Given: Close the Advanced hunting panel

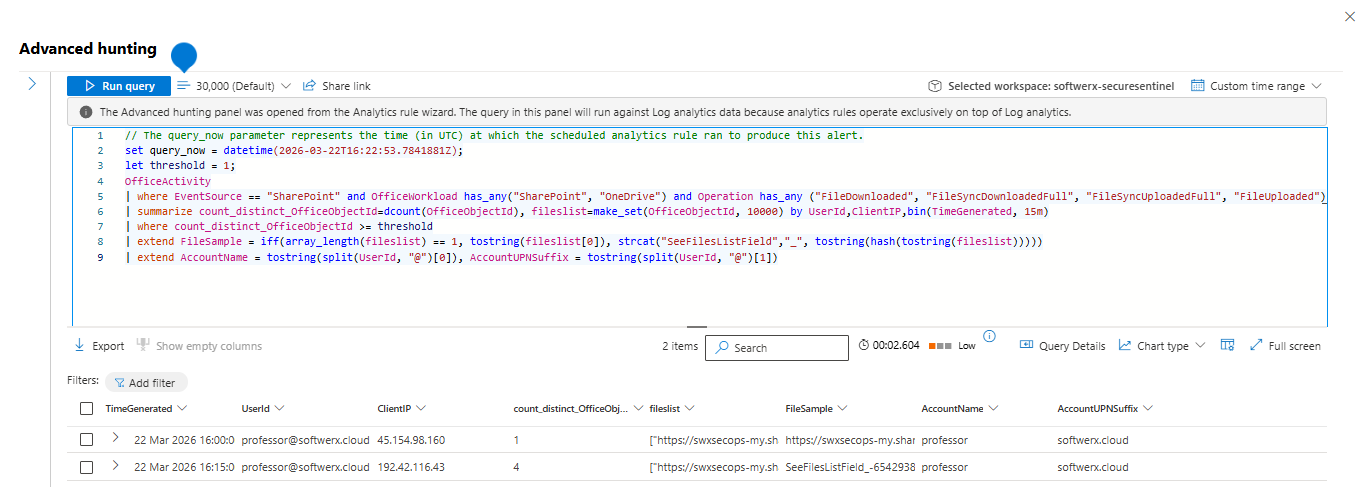Looking at the screenshot, I should [x=1351, y=17].
